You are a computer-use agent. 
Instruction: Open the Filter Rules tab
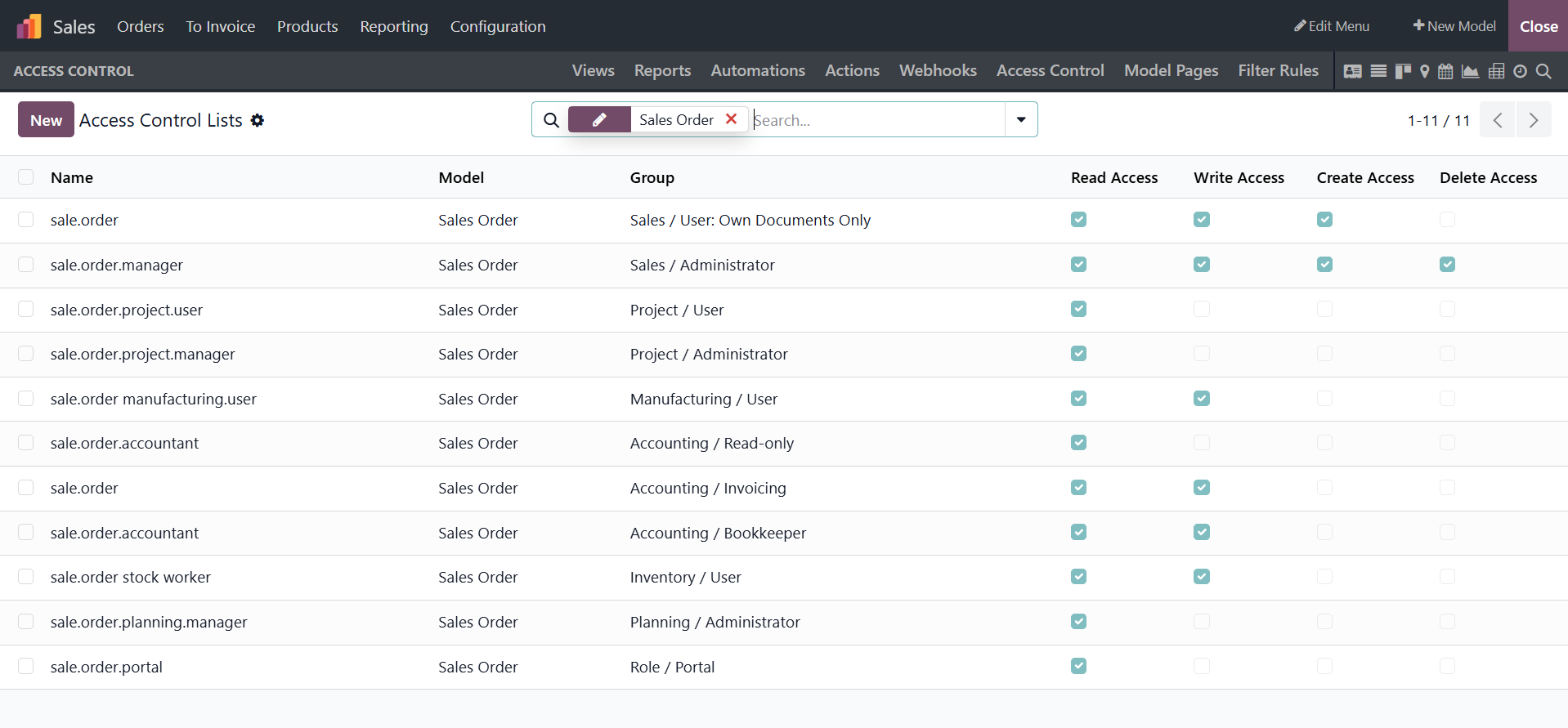coord(1278,71)
